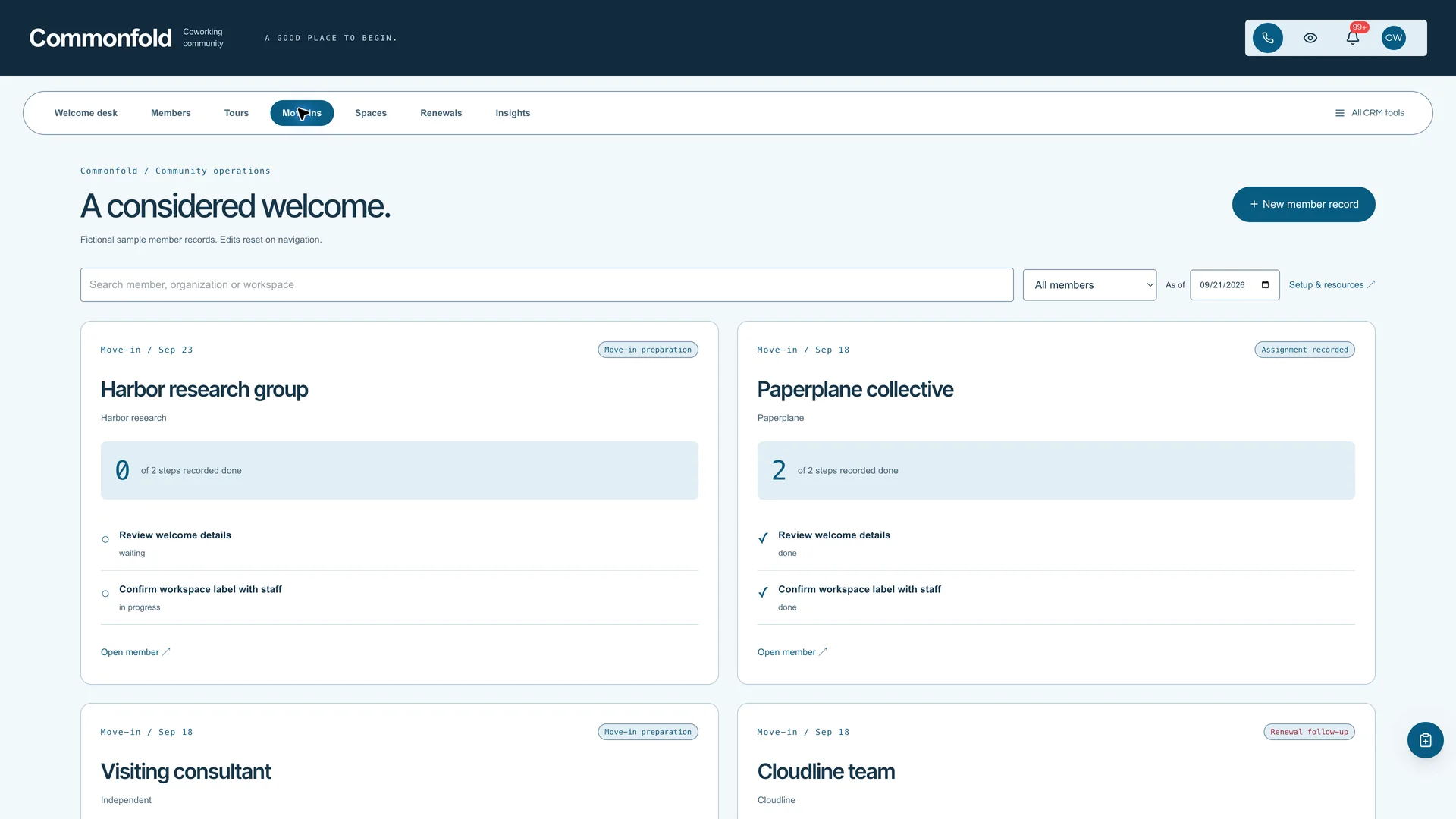1456x819 pixels.
Task: Open notifications bell with 99+ badge
Action: (x=1352, y=38)
